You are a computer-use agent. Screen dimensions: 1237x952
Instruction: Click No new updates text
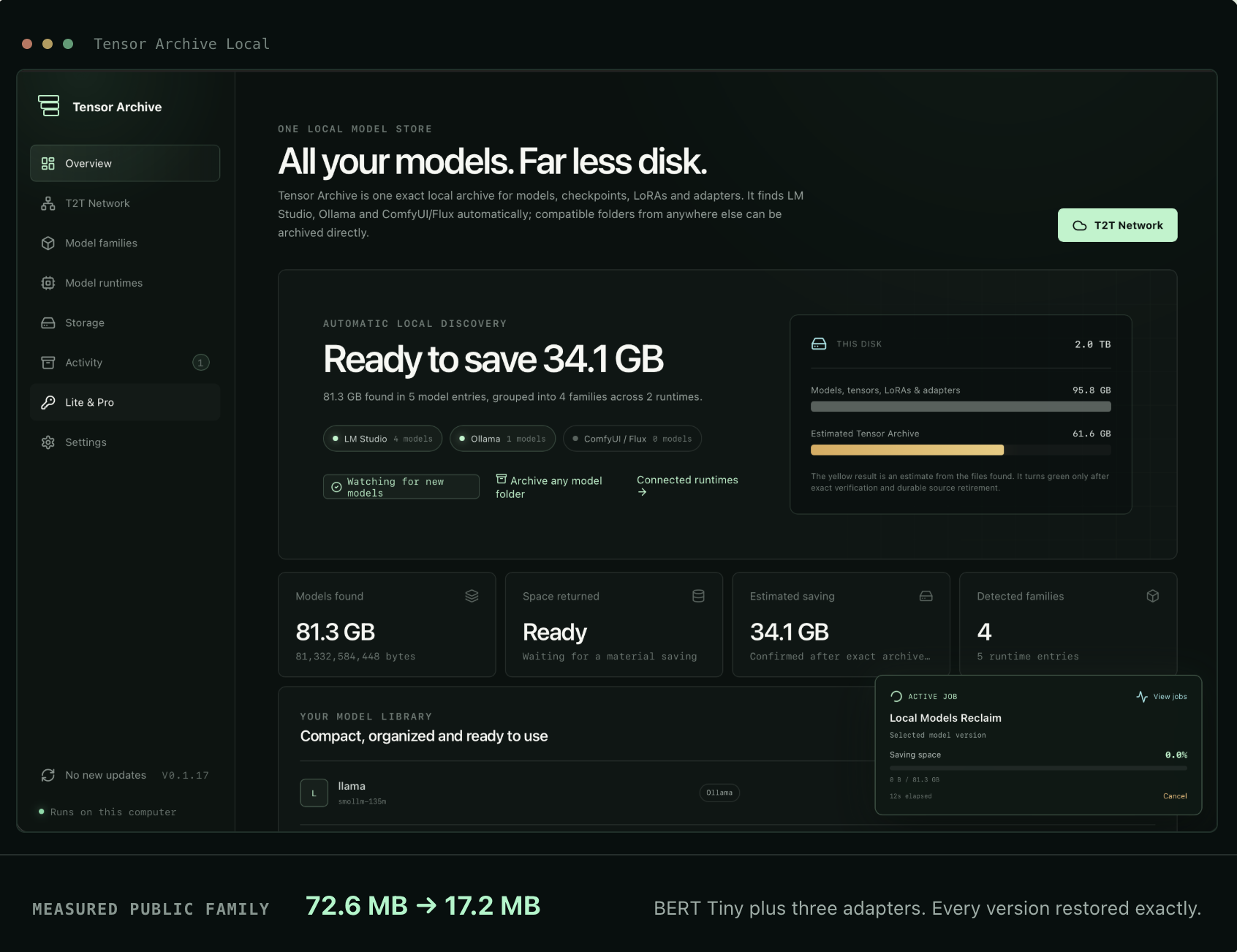106,775
